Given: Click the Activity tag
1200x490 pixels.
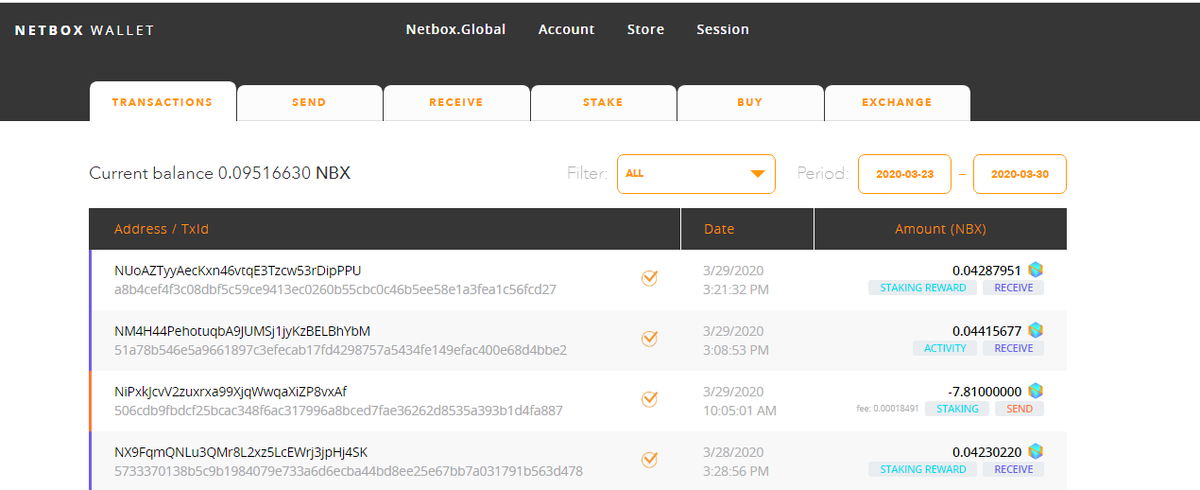Looking at the screenshot, I should coord(945,348).
